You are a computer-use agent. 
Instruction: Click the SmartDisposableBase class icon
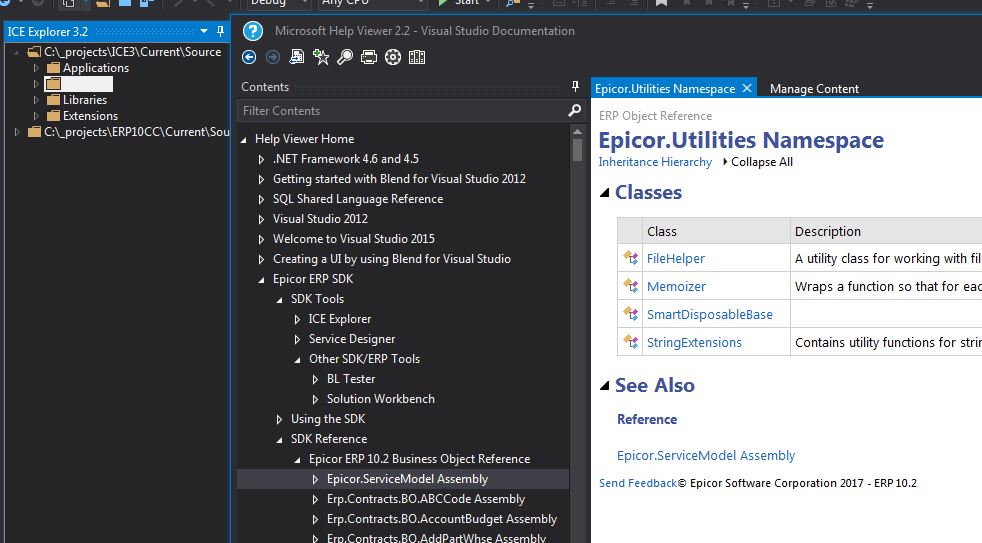click(x=630, y=314)
